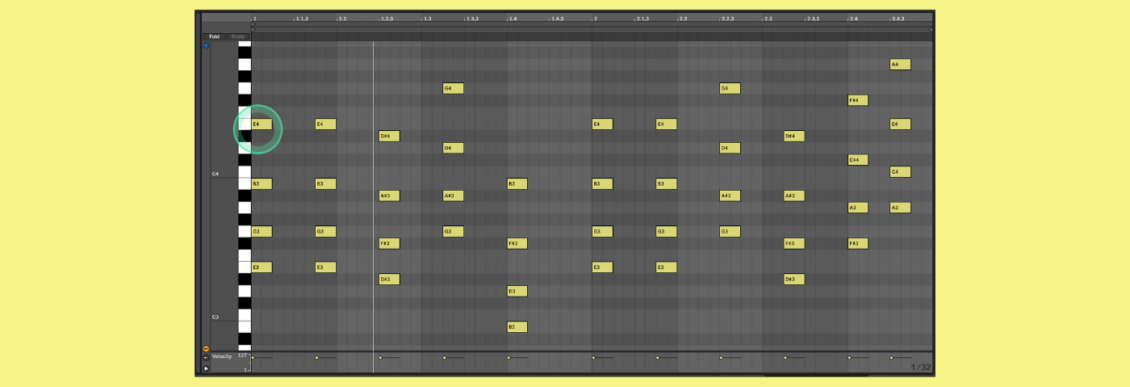Image resolution: width=1130 pixels, height=387 pixels.
Task: Click the orange lane toggle icon below keyboard
Action: click(206, 349)
